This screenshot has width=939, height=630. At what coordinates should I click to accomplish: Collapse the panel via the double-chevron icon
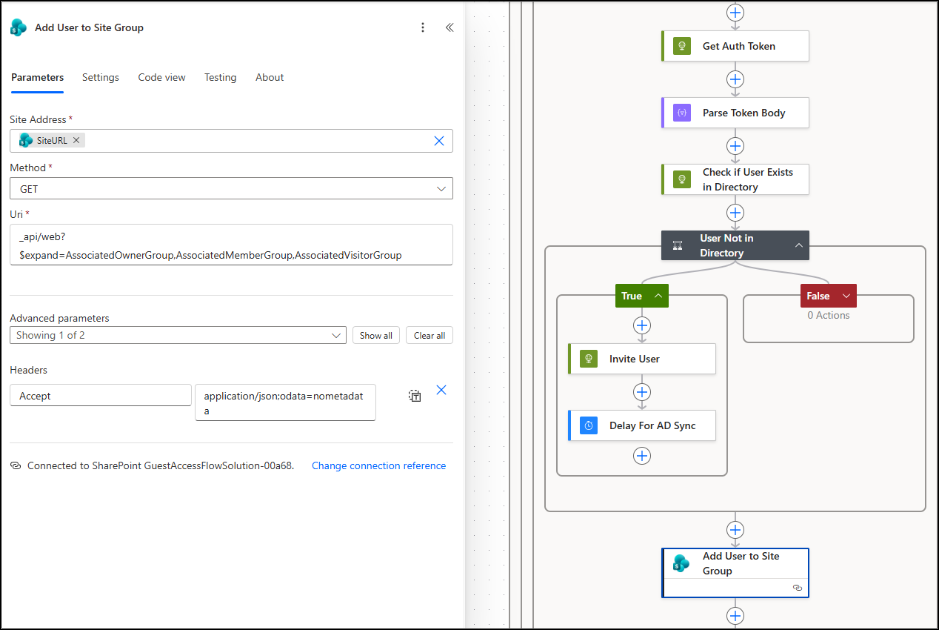[x=449, y=28]
